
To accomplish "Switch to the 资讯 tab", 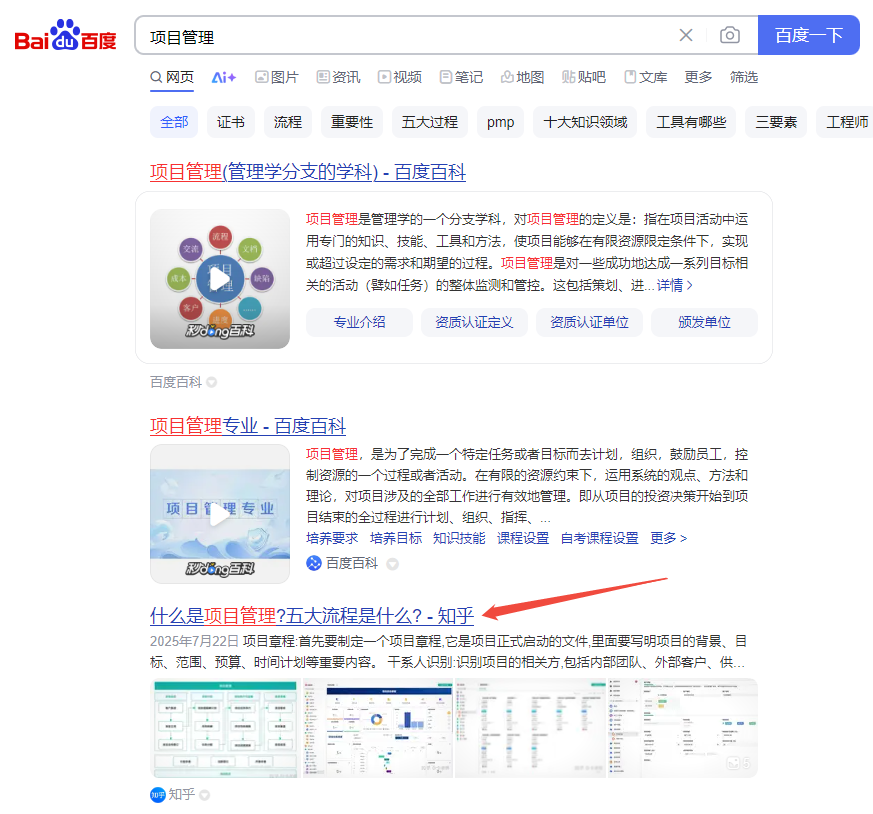I will (x=339, y=77).
